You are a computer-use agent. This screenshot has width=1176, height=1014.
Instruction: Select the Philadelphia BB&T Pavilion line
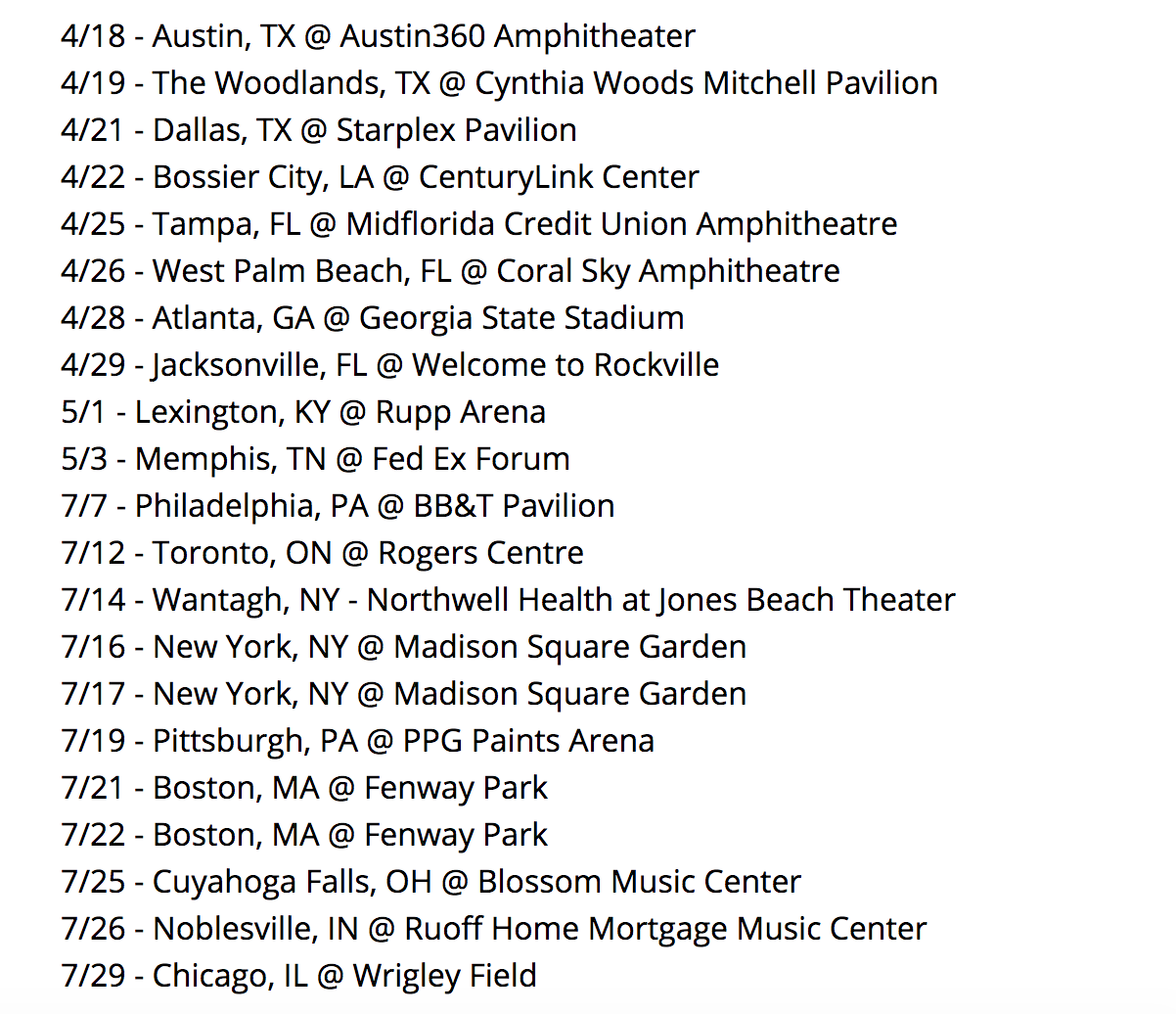[338, 506]
